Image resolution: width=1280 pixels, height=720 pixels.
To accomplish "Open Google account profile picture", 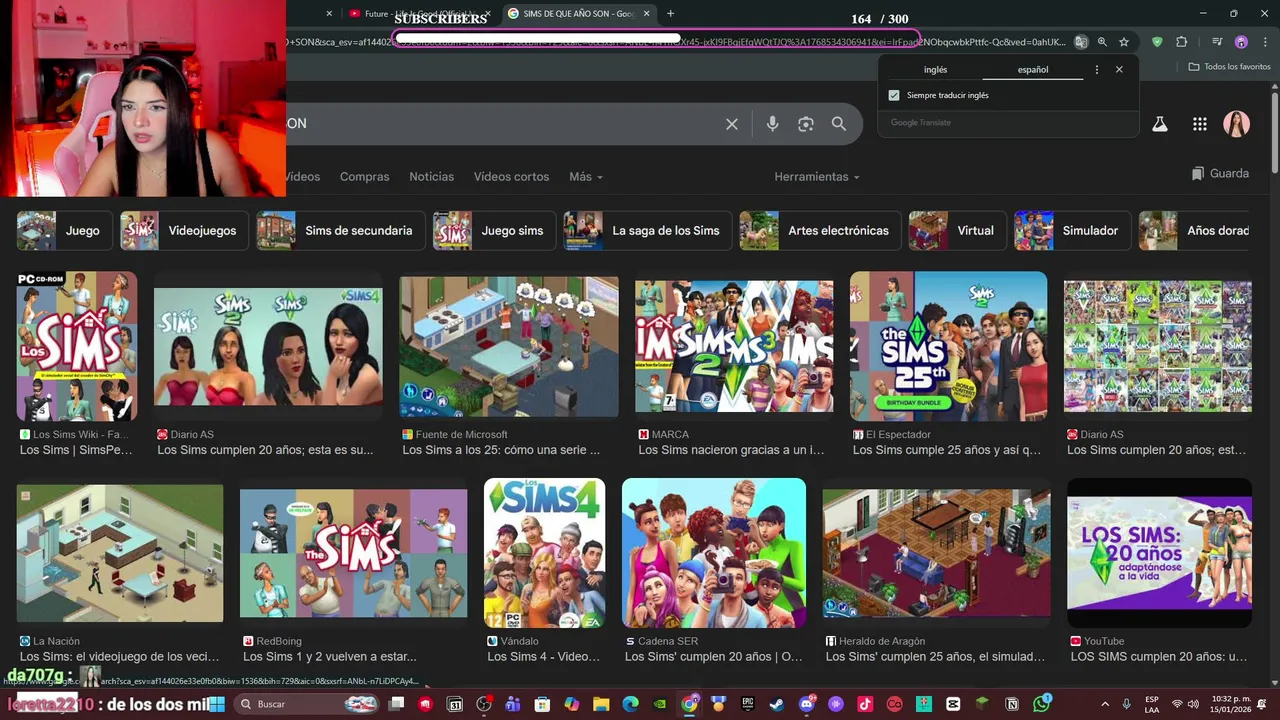I will tap(1237, 124).
